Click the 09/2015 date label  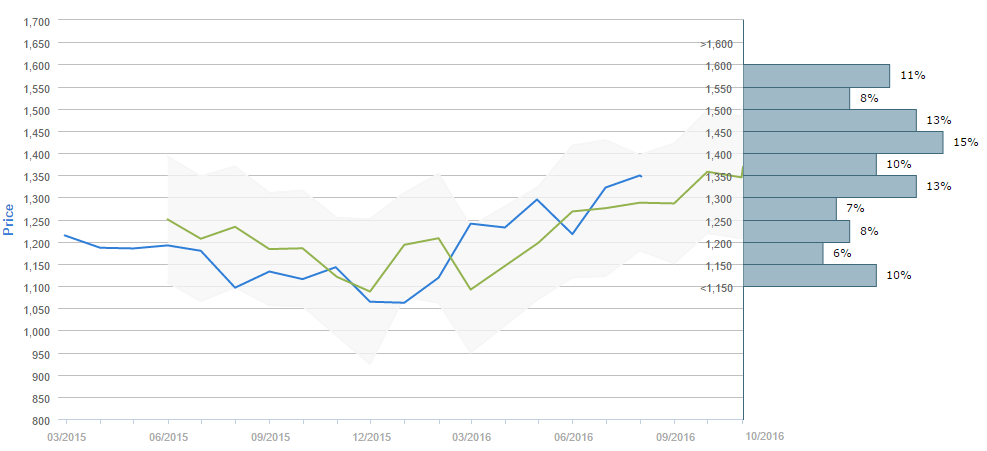click(270, 437)
